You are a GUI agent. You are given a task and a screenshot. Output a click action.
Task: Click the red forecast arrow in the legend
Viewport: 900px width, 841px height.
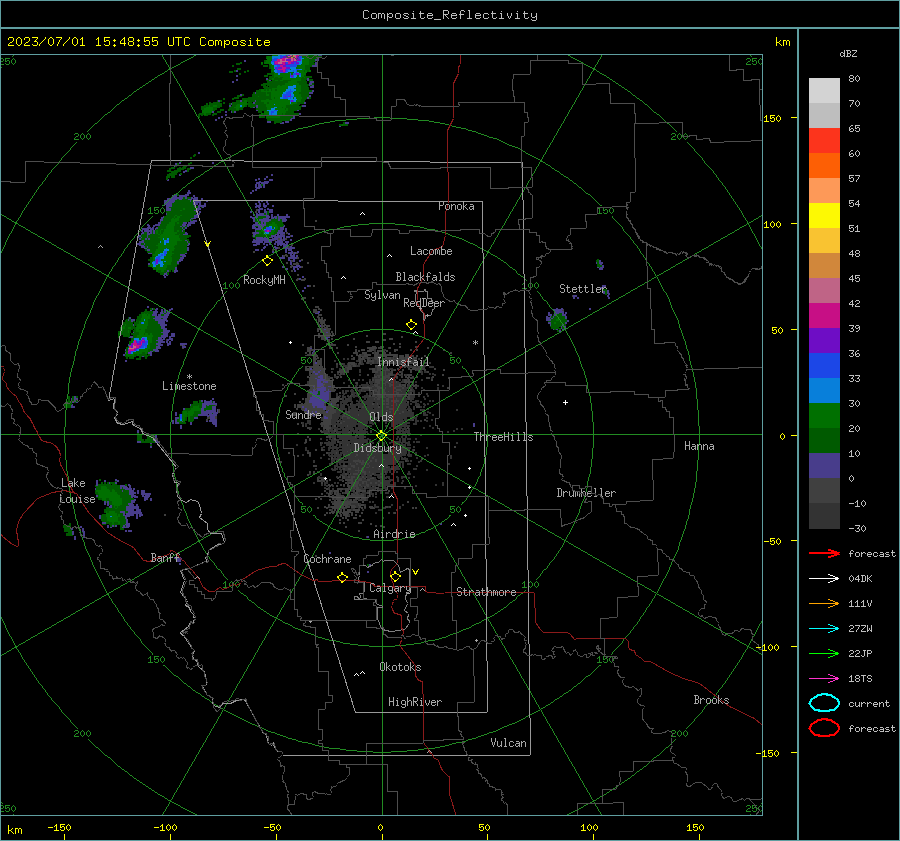tap(824, 553)
